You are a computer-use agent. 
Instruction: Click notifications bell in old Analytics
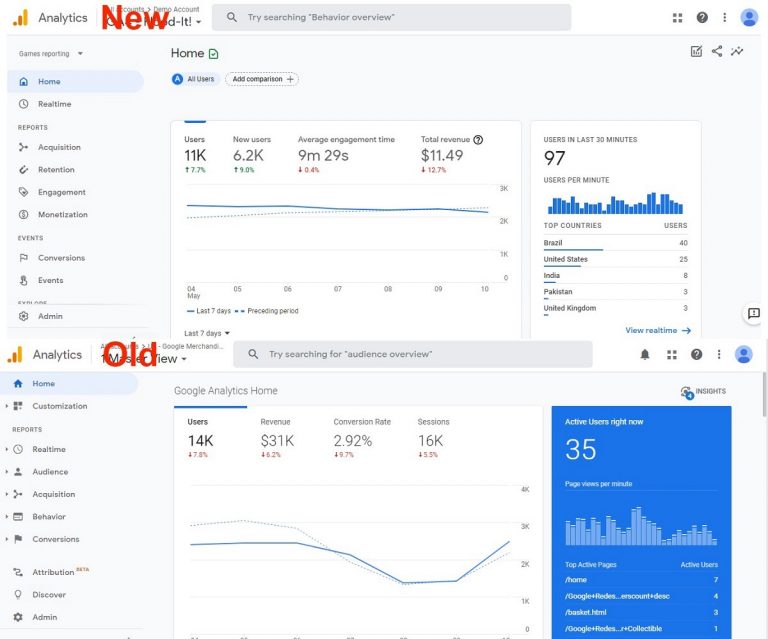(645, 355)
